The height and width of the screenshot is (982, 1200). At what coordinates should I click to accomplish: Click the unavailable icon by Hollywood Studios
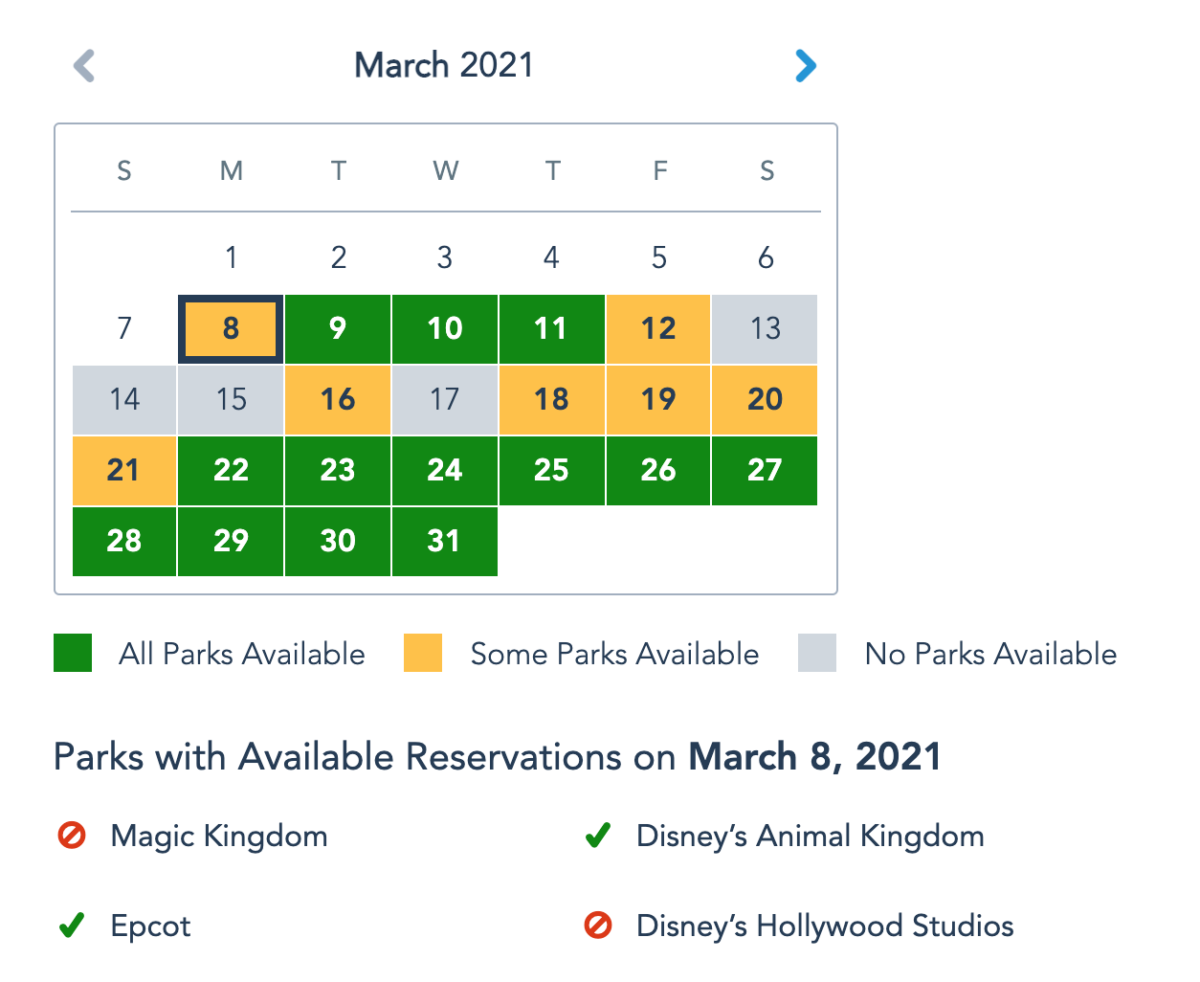(x=597, y=926)
